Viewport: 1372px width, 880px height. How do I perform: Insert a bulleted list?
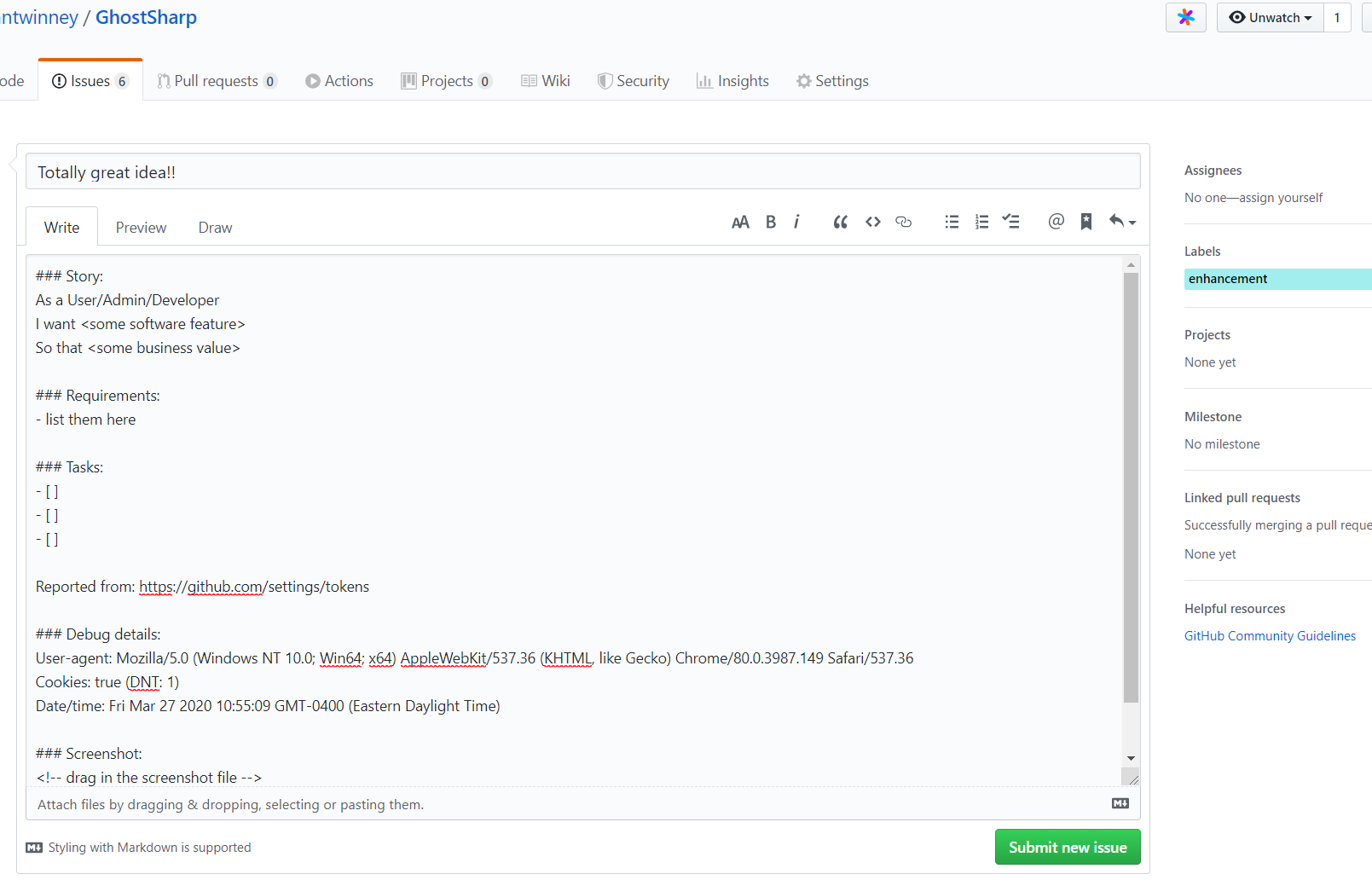point(952,223)
